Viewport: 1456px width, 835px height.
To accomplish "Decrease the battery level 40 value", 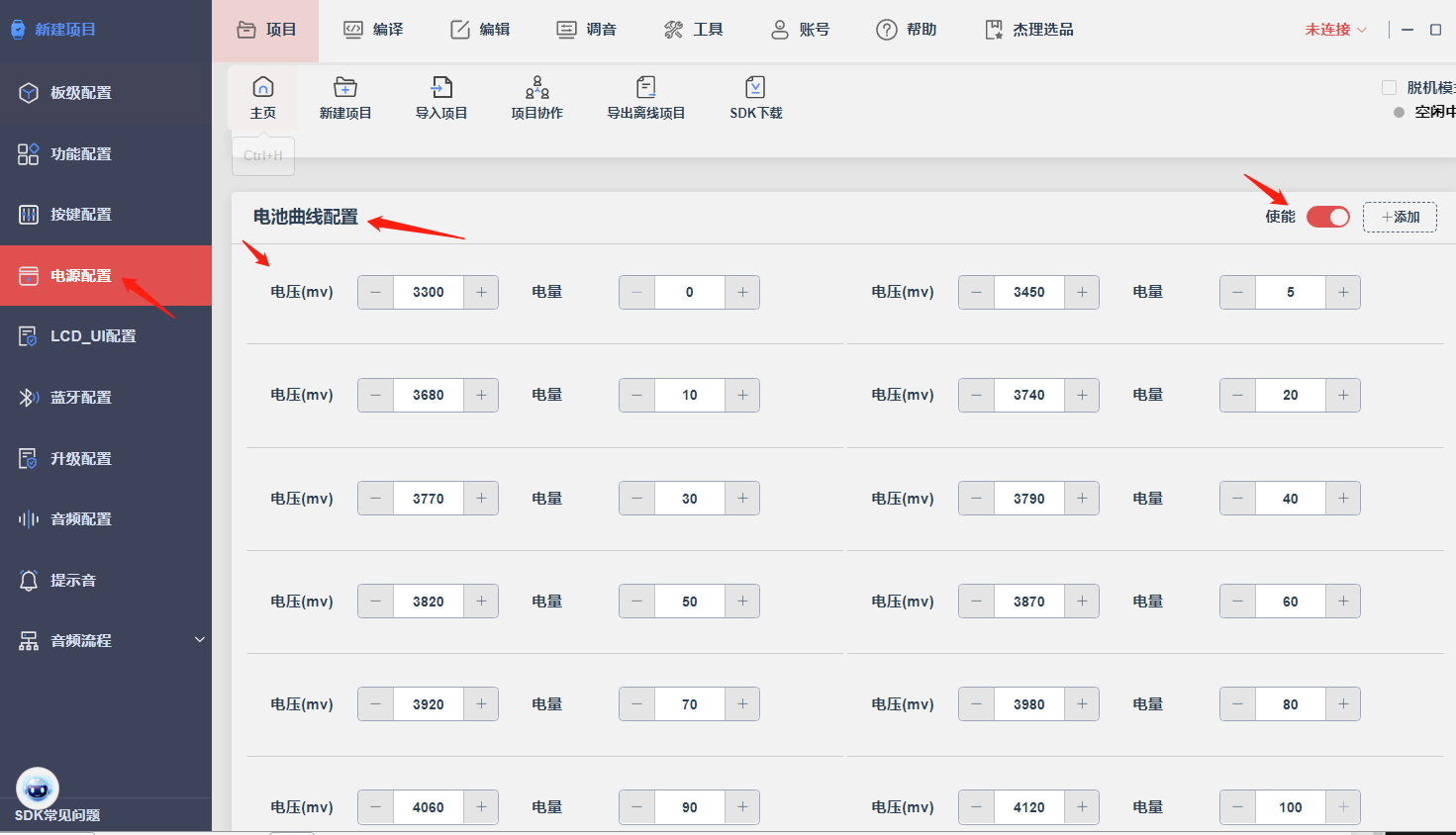I will point(1237,499).
